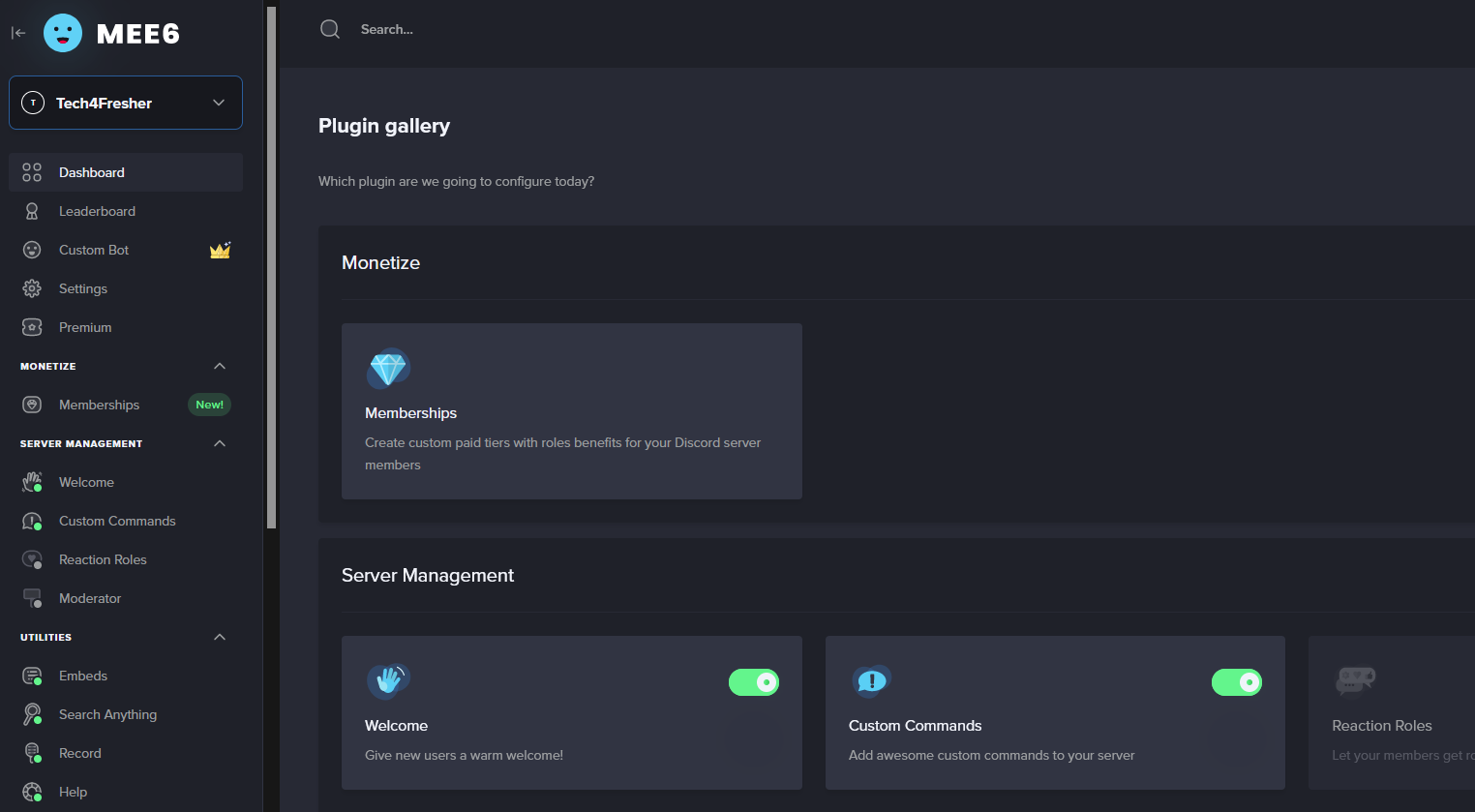The image size is (1475, 812).
Task: Open the Reaction Roles plugin card title
Action: click(1382, 726)
